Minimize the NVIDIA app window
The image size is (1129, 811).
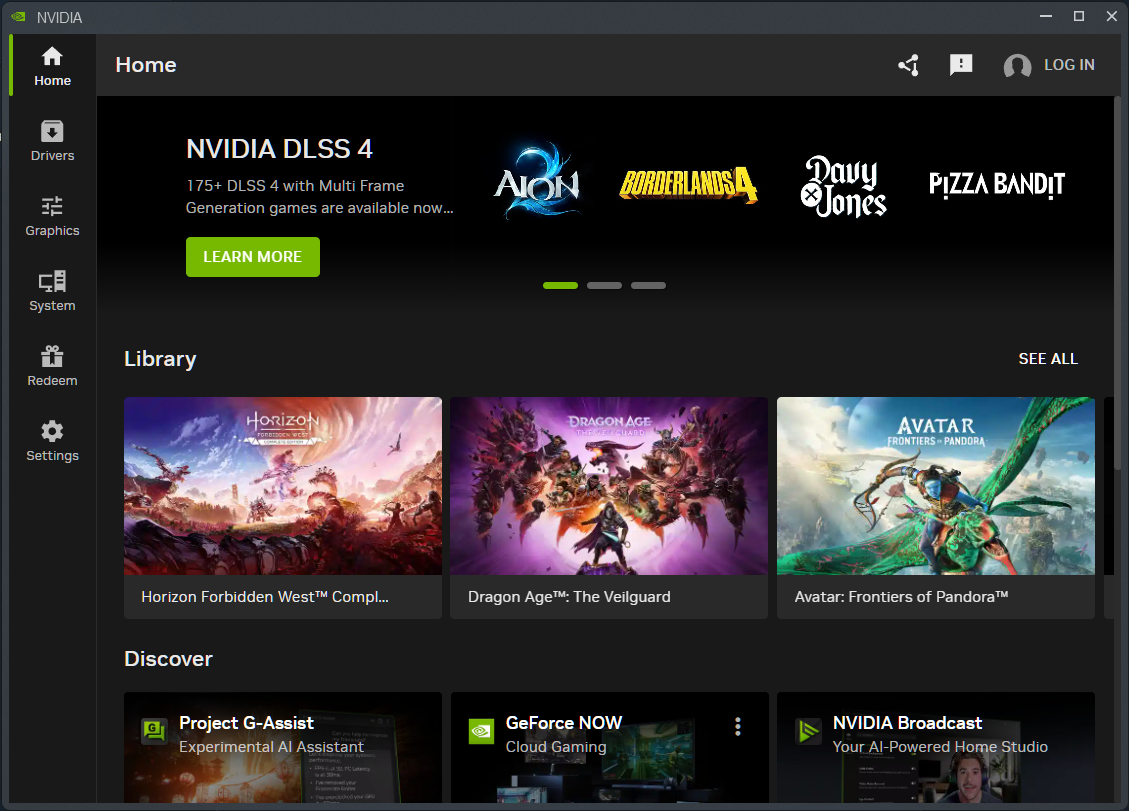(1046, 17)
